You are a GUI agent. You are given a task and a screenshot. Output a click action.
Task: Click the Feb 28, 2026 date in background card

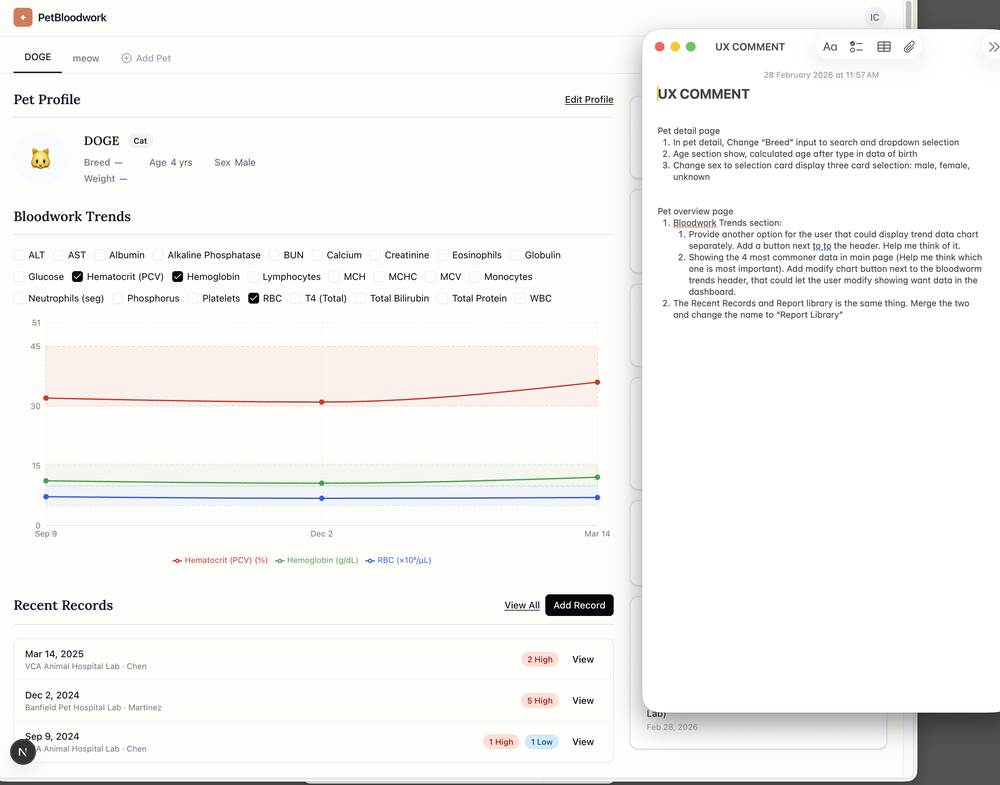(672, 727)
